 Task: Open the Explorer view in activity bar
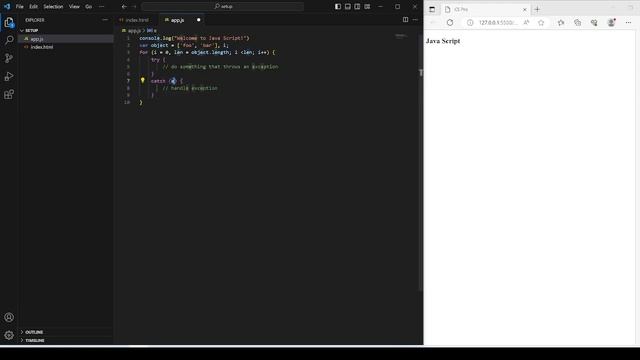pyautogui.click(x=9, y=22)
